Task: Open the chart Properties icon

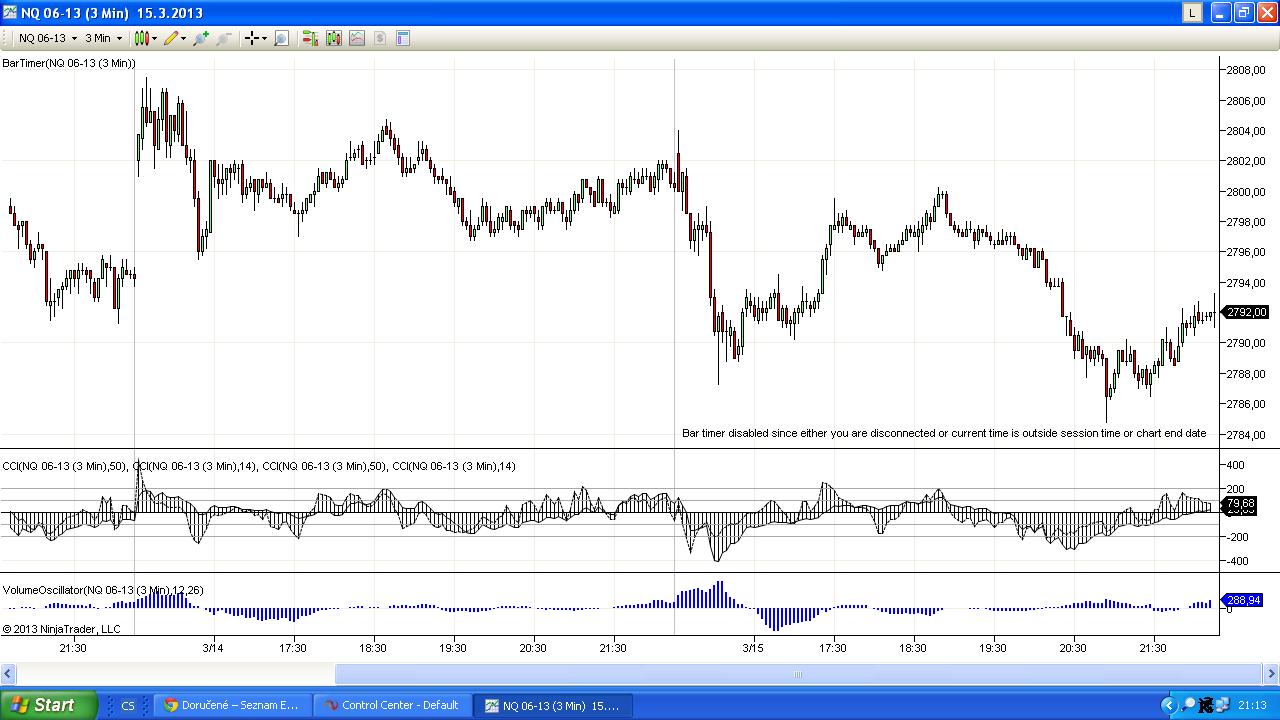Action: click(x=403, y=38)
